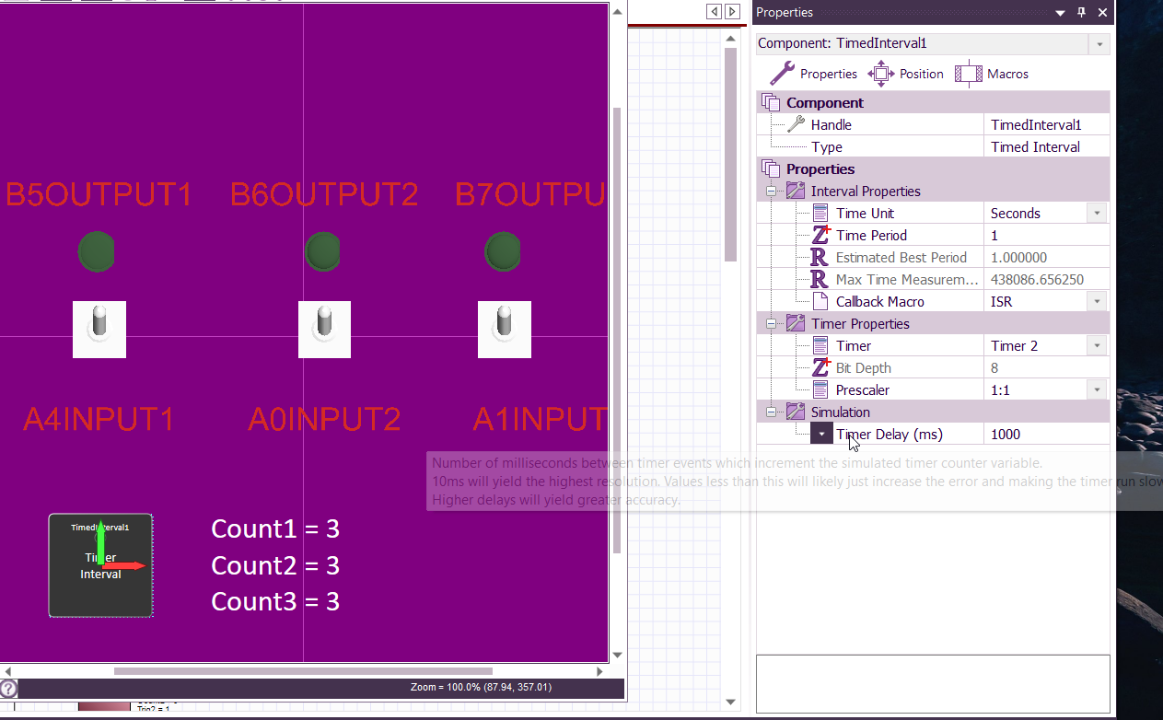
Task: Click the R icon beside Estimated Best Period
Action: (x=820, y=257)
